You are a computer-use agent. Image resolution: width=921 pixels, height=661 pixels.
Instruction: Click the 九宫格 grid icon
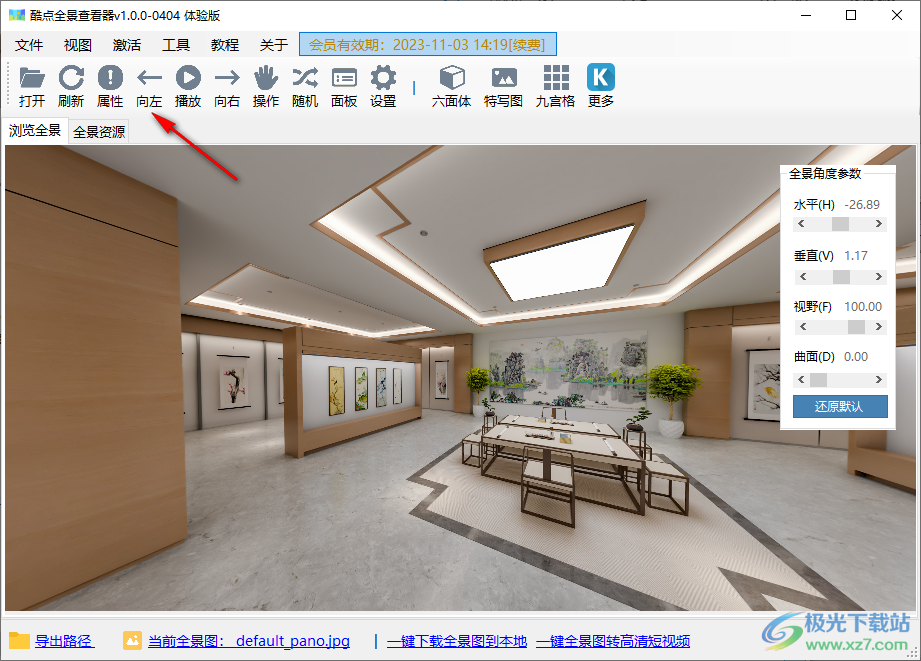pyautogui.click(x=556, y=78)
